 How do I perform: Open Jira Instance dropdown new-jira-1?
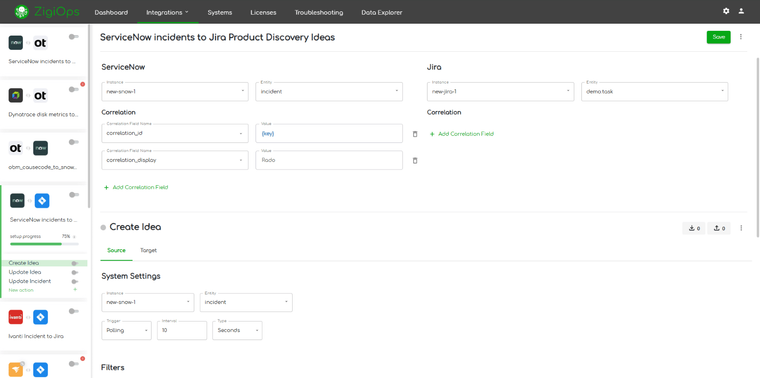pos(501,92)
